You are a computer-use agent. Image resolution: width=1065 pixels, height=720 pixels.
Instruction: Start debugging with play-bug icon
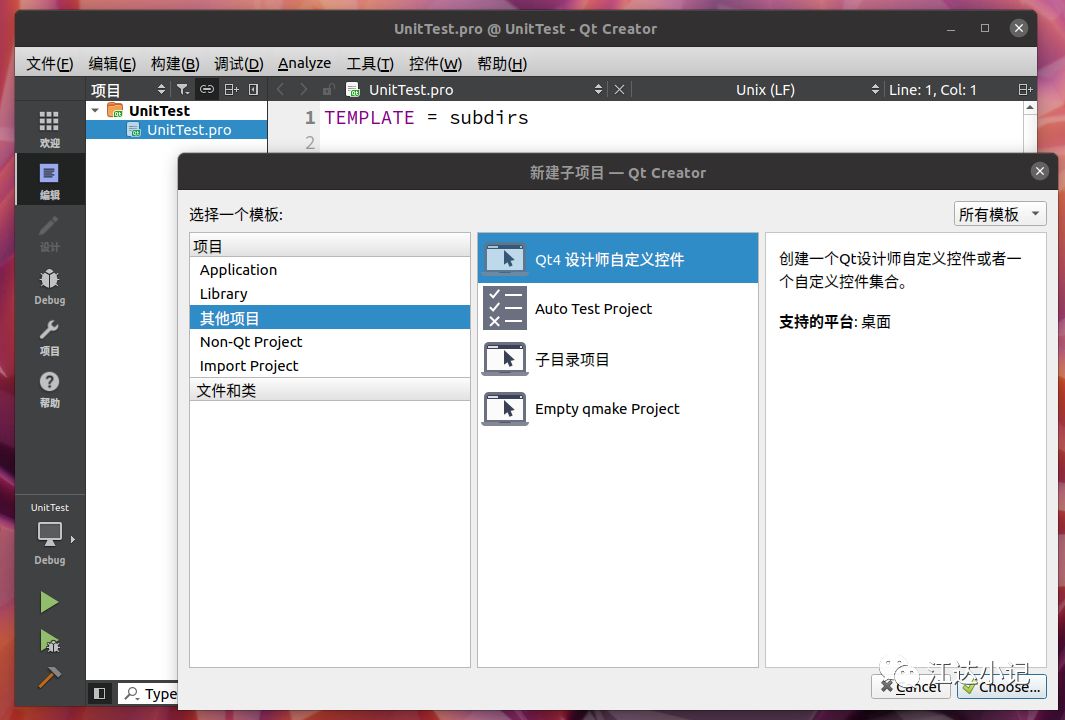click(x=49, y=641)
